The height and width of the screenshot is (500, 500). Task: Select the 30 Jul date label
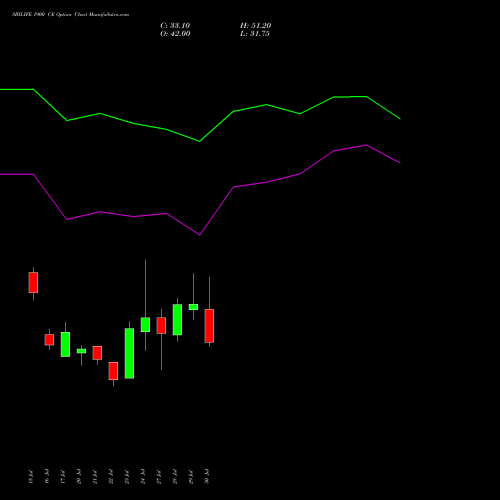[207, 476]
